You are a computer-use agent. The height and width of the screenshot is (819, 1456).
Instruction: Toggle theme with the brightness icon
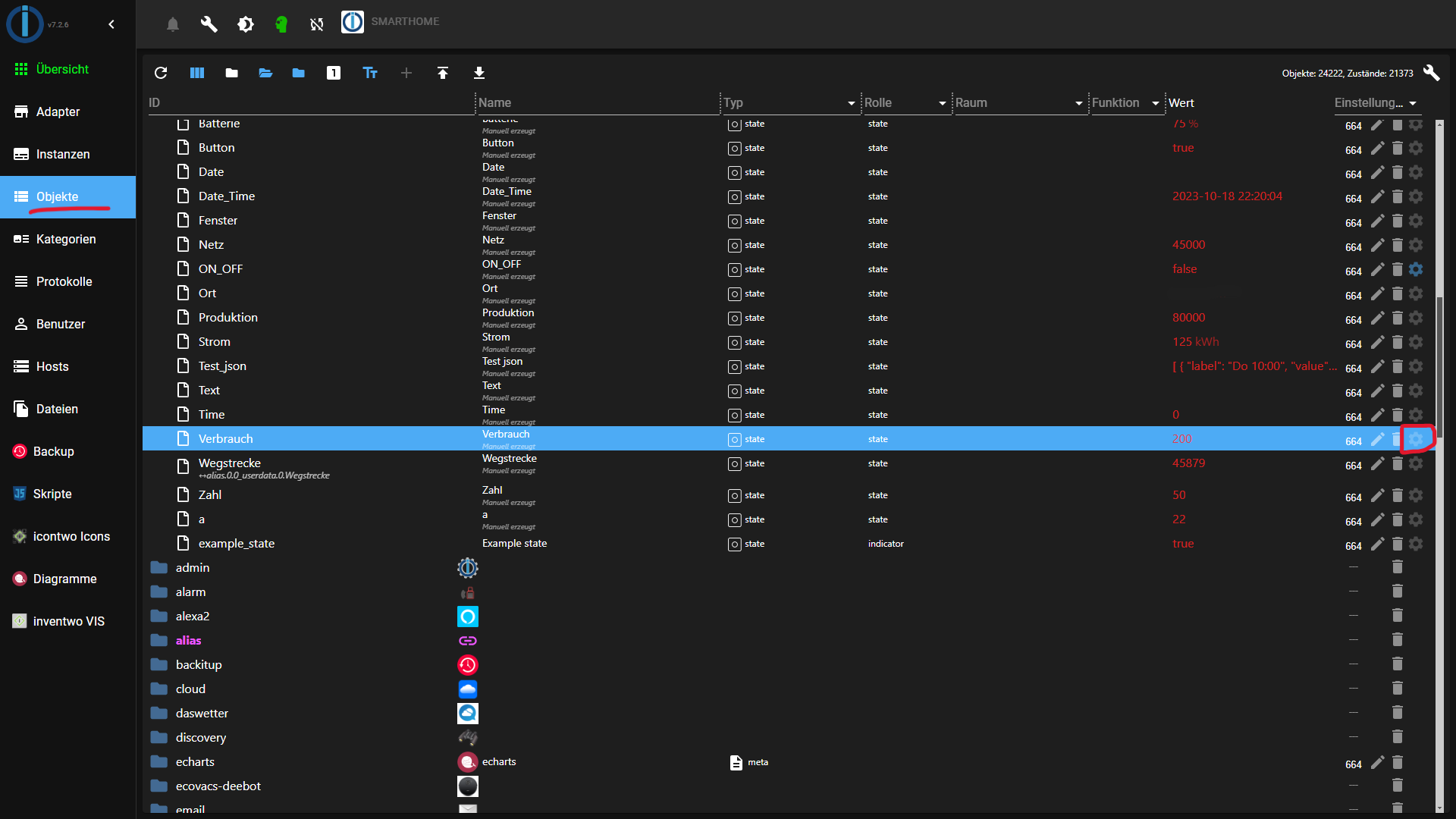[x=246, y=24]
